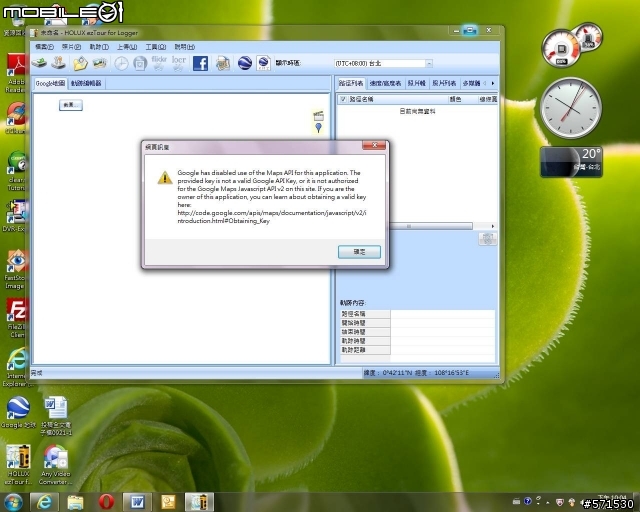640x512 pixels.
Task: Open Any Video Converter desktop shortcut
Action: pos(56,465)
